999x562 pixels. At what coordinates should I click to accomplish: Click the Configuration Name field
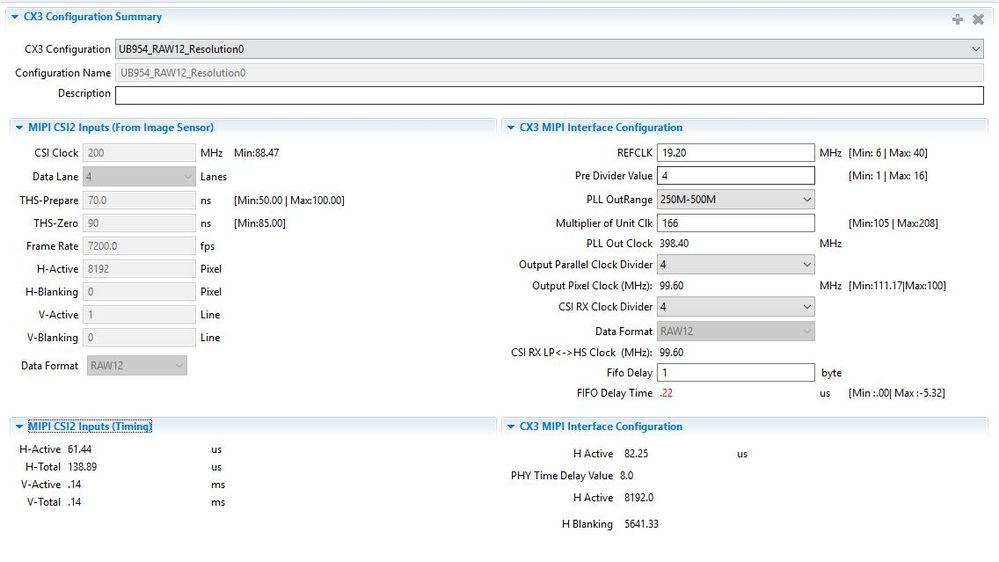549,73
